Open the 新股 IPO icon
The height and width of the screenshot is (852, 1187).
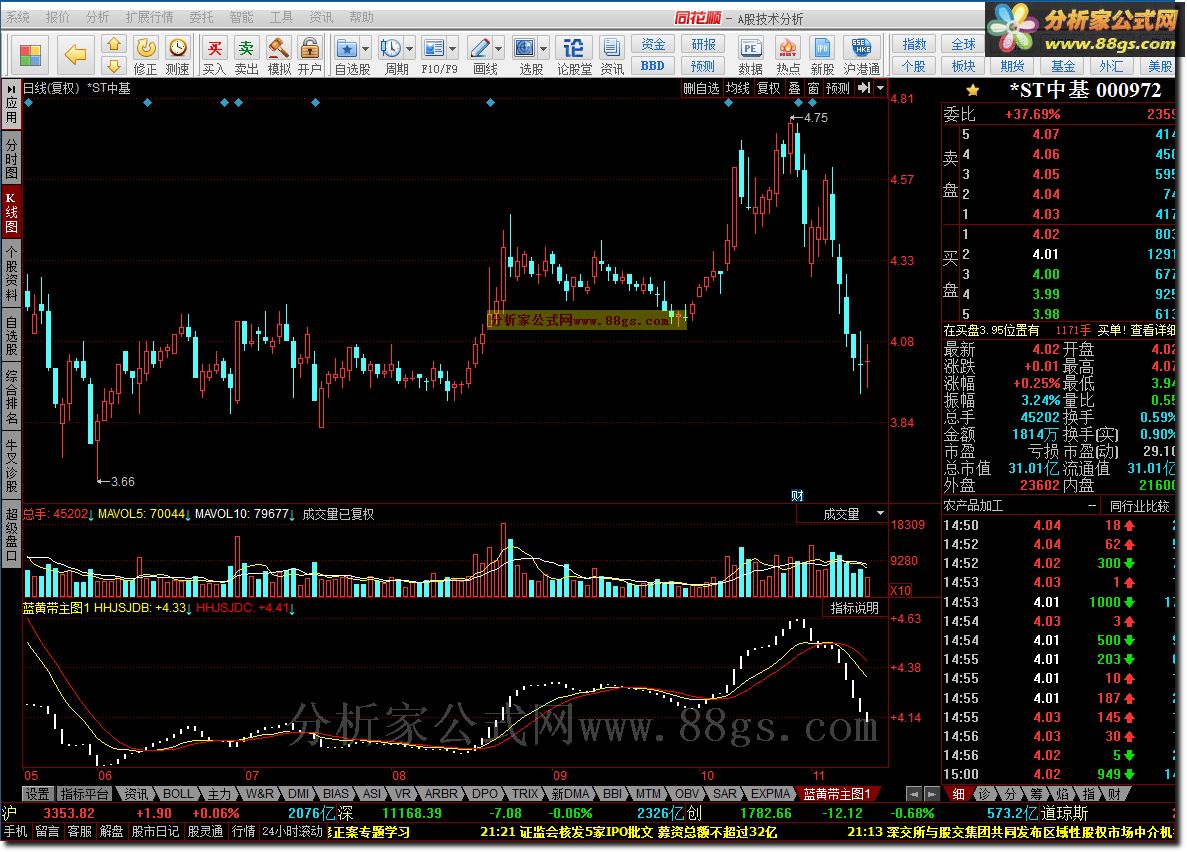click(822, 49)
